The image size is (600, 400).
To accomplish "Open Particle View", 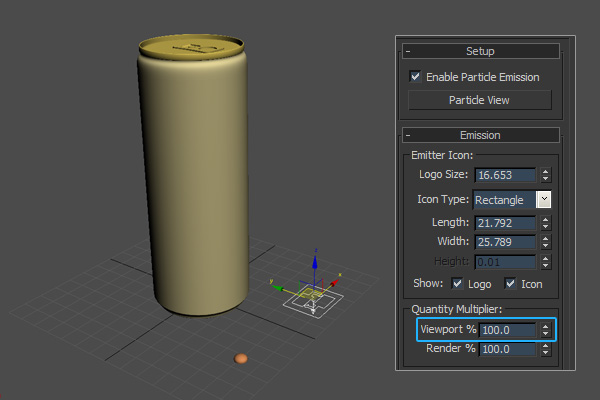I will (x=480, y=100).
